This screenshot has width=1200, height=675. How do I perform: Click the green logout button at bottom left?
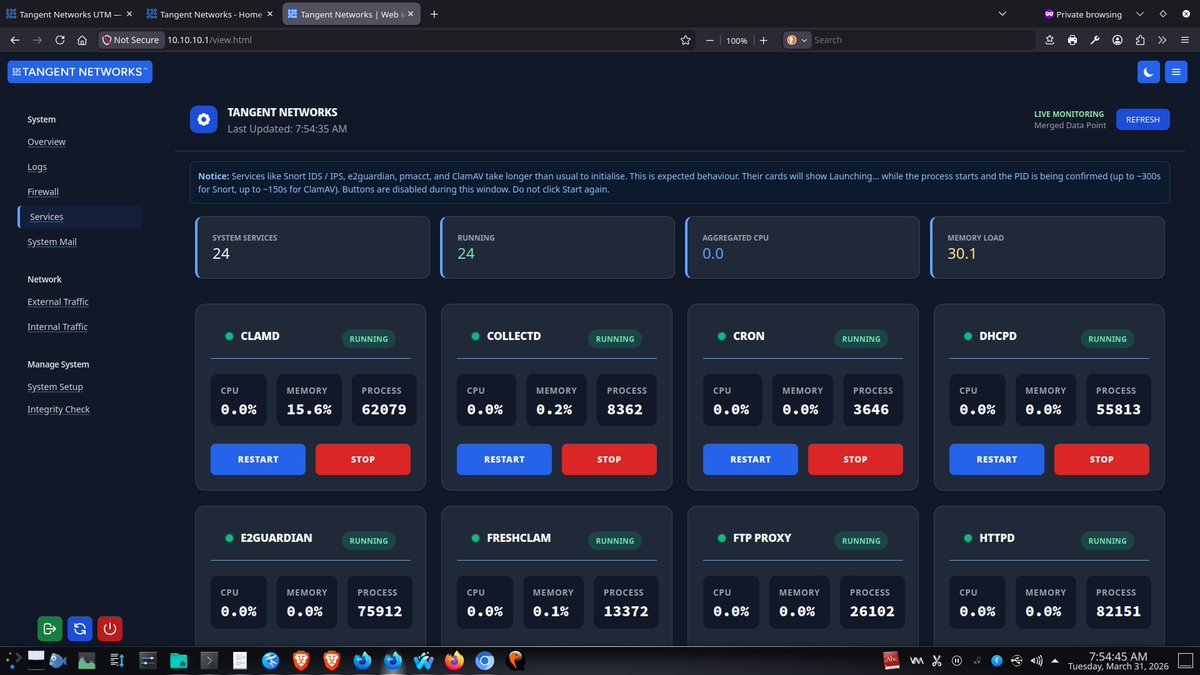tap(49, 629)
